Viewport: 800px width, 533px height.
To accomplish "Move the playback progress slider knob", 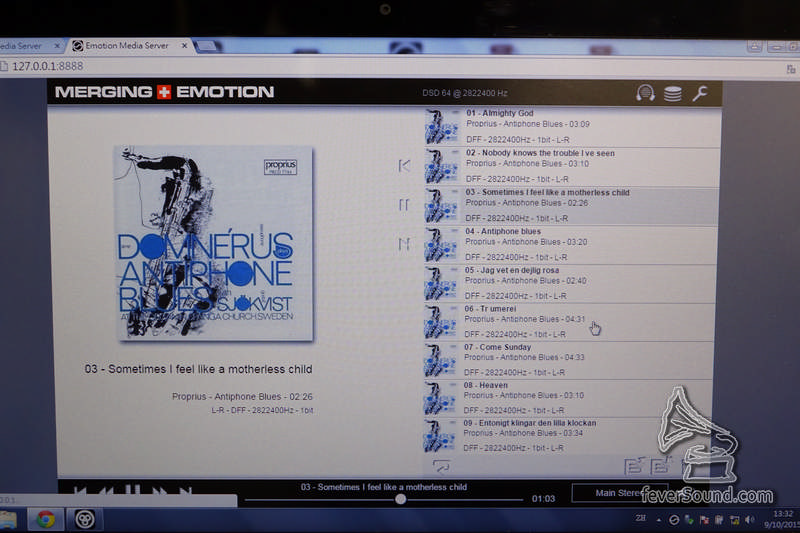I will click(x=401, y=499).
